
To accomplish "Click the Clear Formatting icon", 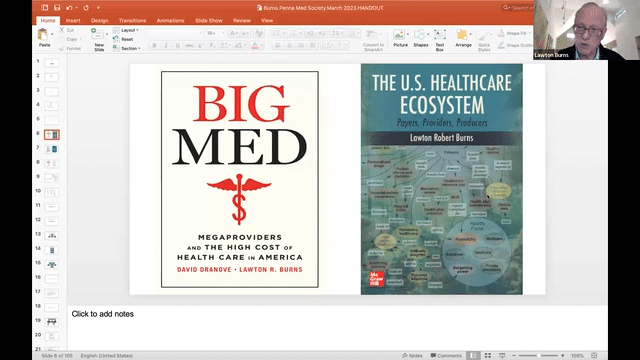I will point(258,33).
